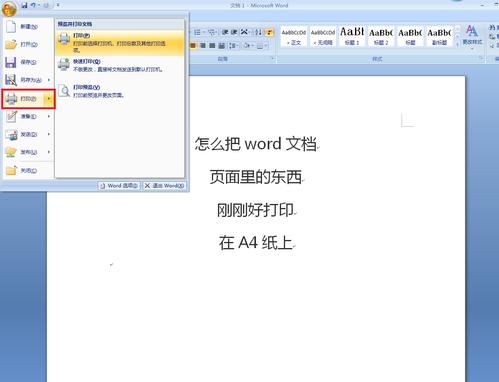The width and height of the screenshot is (499, 382).
Task: Apply the 标题 1 (Heading 1) style
Action: [352, 36]
